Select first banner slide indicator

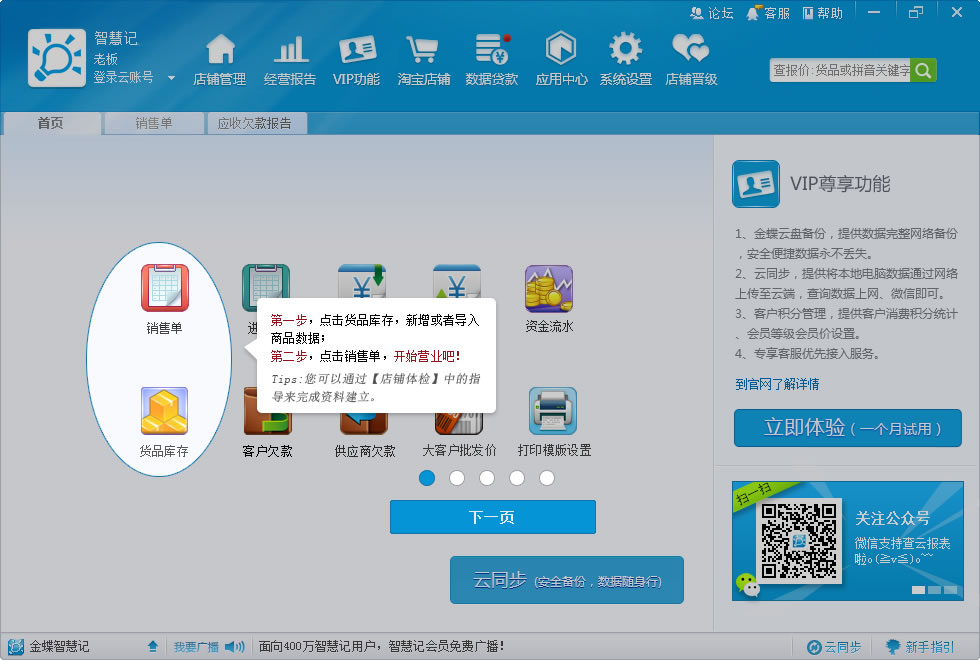pos(918,589)
